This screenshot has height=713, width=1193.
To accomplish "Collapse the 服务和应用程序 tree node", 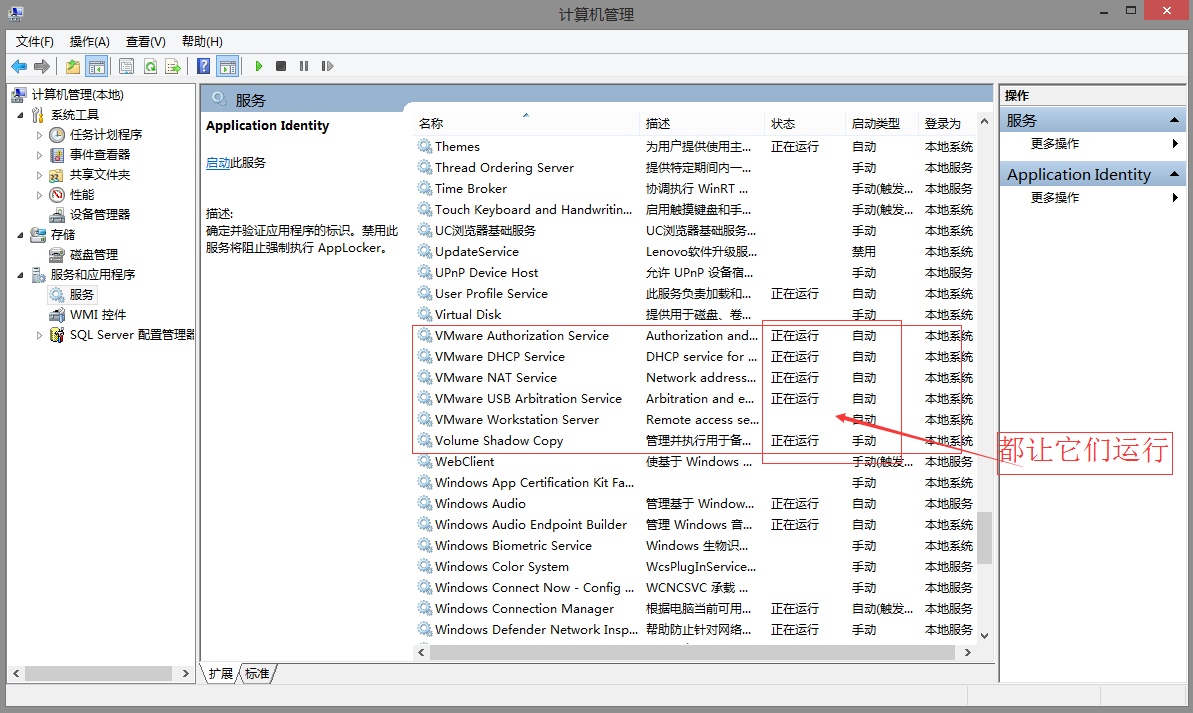I will [21, 275].
